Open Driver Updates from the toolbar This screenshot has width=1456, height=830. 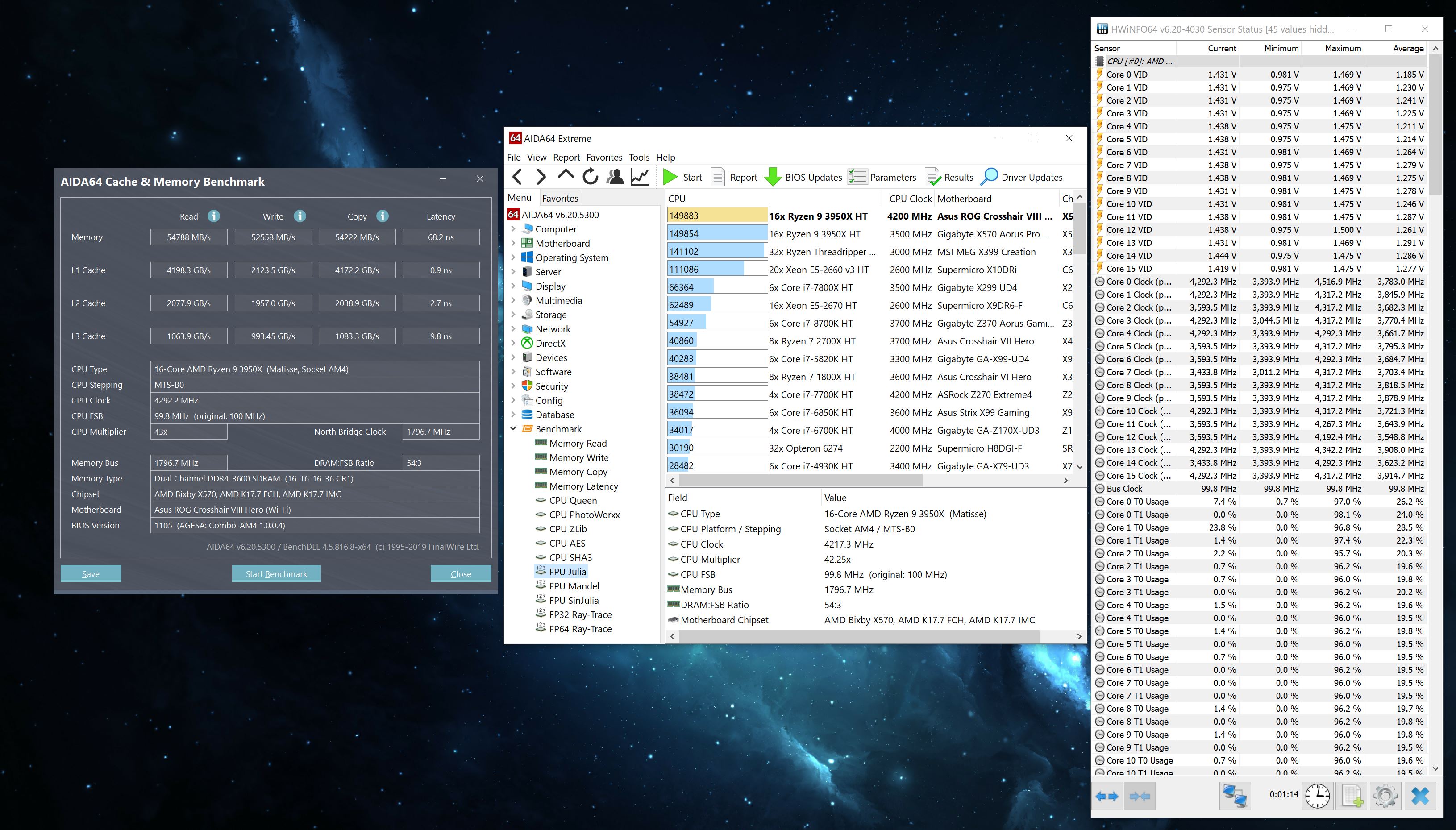[1022, 177]
